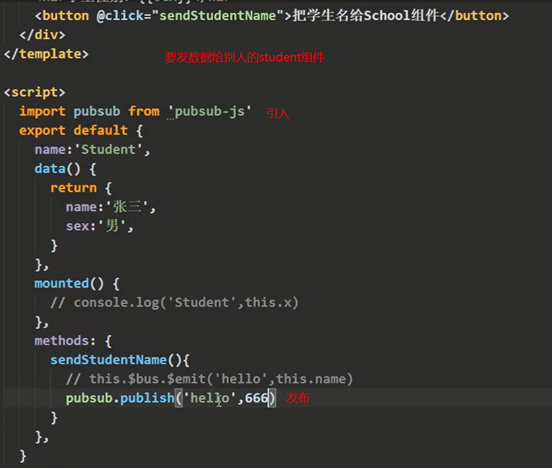Viewport: 554px width, 469px height.
Task: Click the commented console.log('Student',this.x) line
Action: click(175, 303)
